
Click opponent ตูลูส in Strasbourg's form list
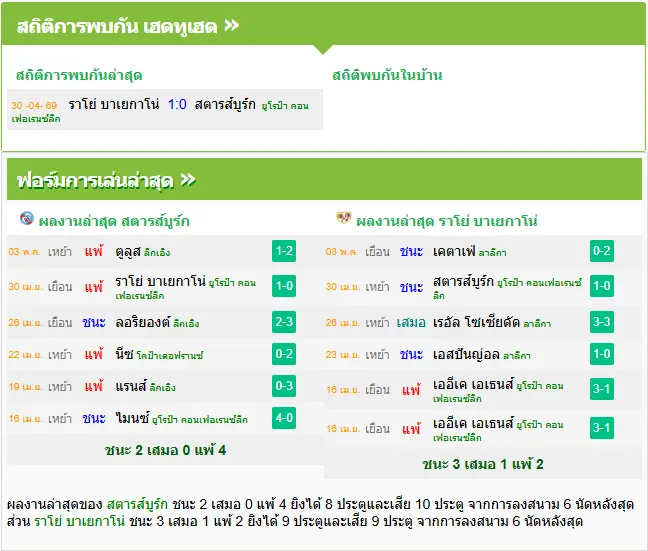[x=128, y=251]
